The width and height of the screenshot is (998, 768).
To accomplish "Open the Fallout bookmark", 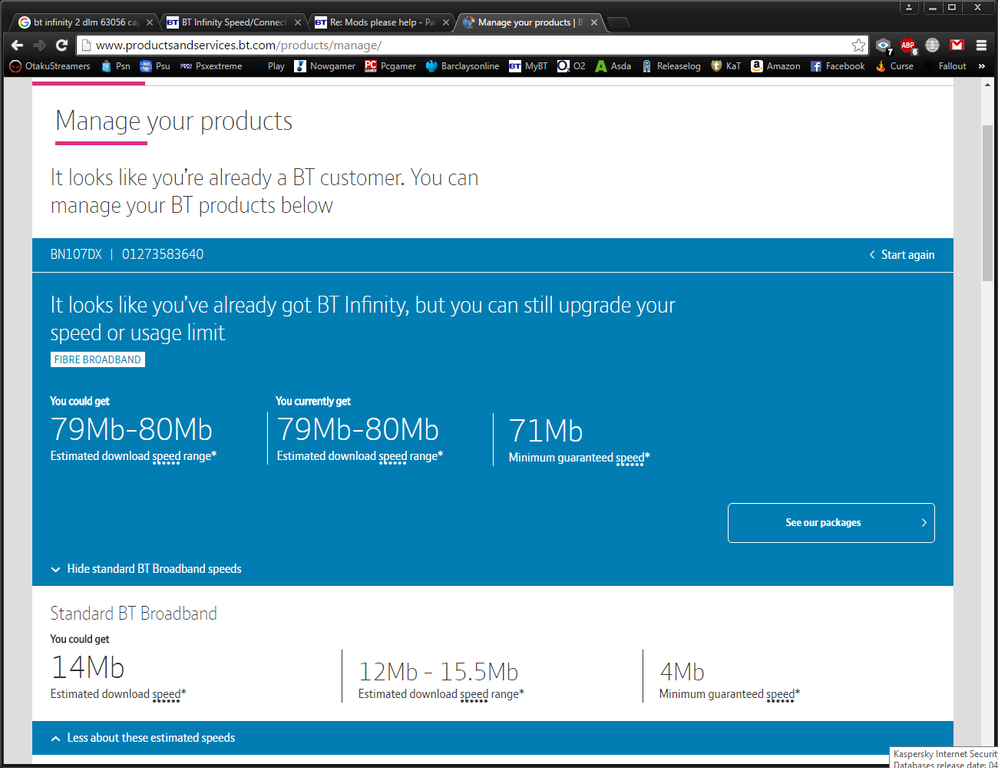I will (x=945, y=66).
